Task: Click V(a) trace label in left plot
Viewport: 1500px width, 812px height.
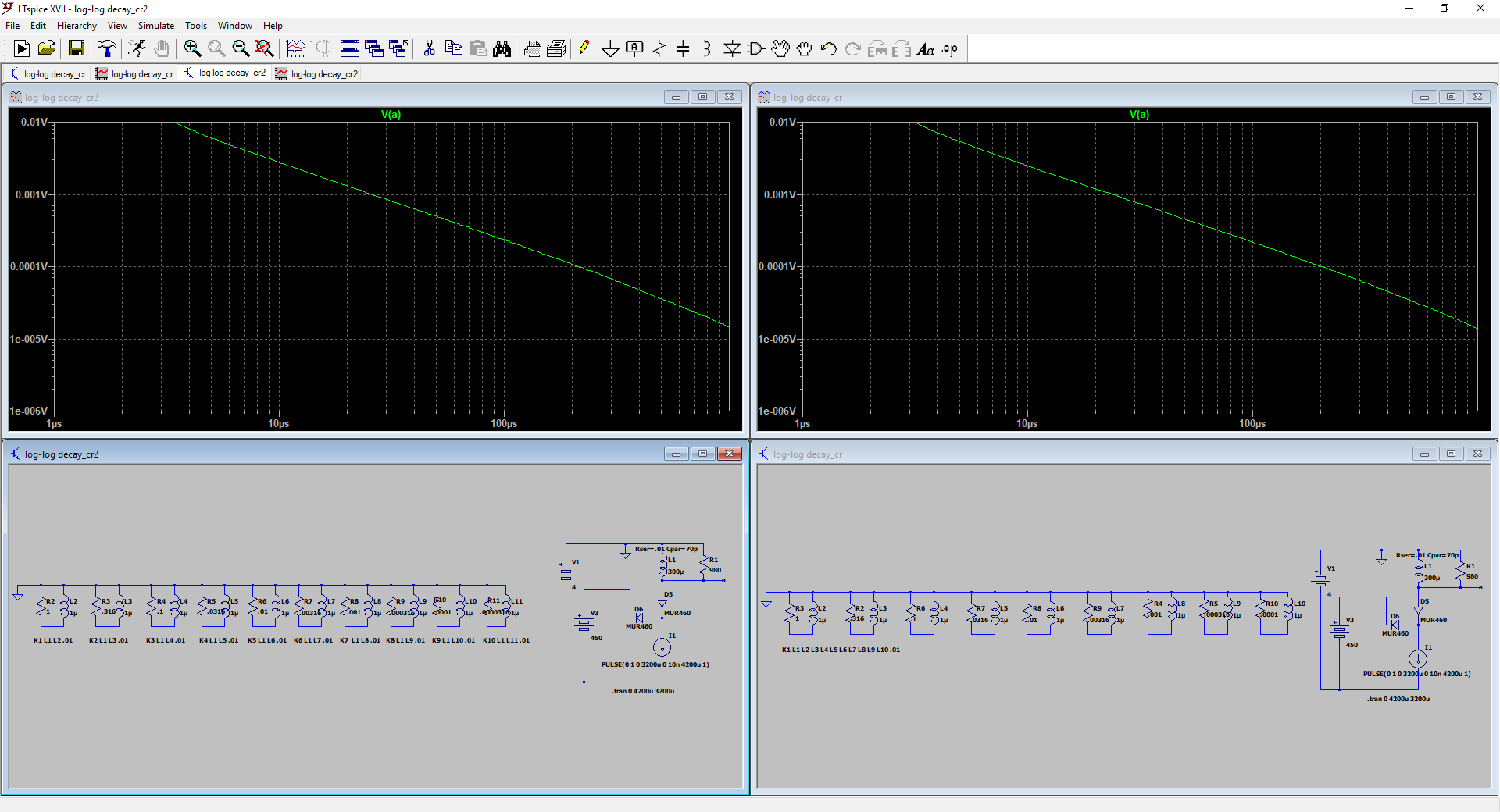Action: pos(391,115)
